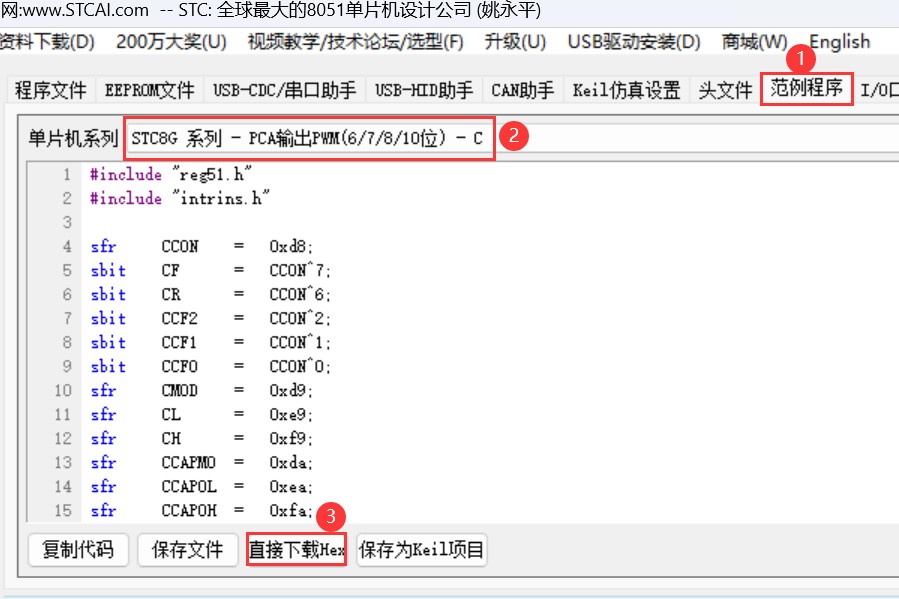The width and height of the screenshot is (899, 599).
Task: Open the 200万大奖(U) menu
Action: tap(171, 42)
